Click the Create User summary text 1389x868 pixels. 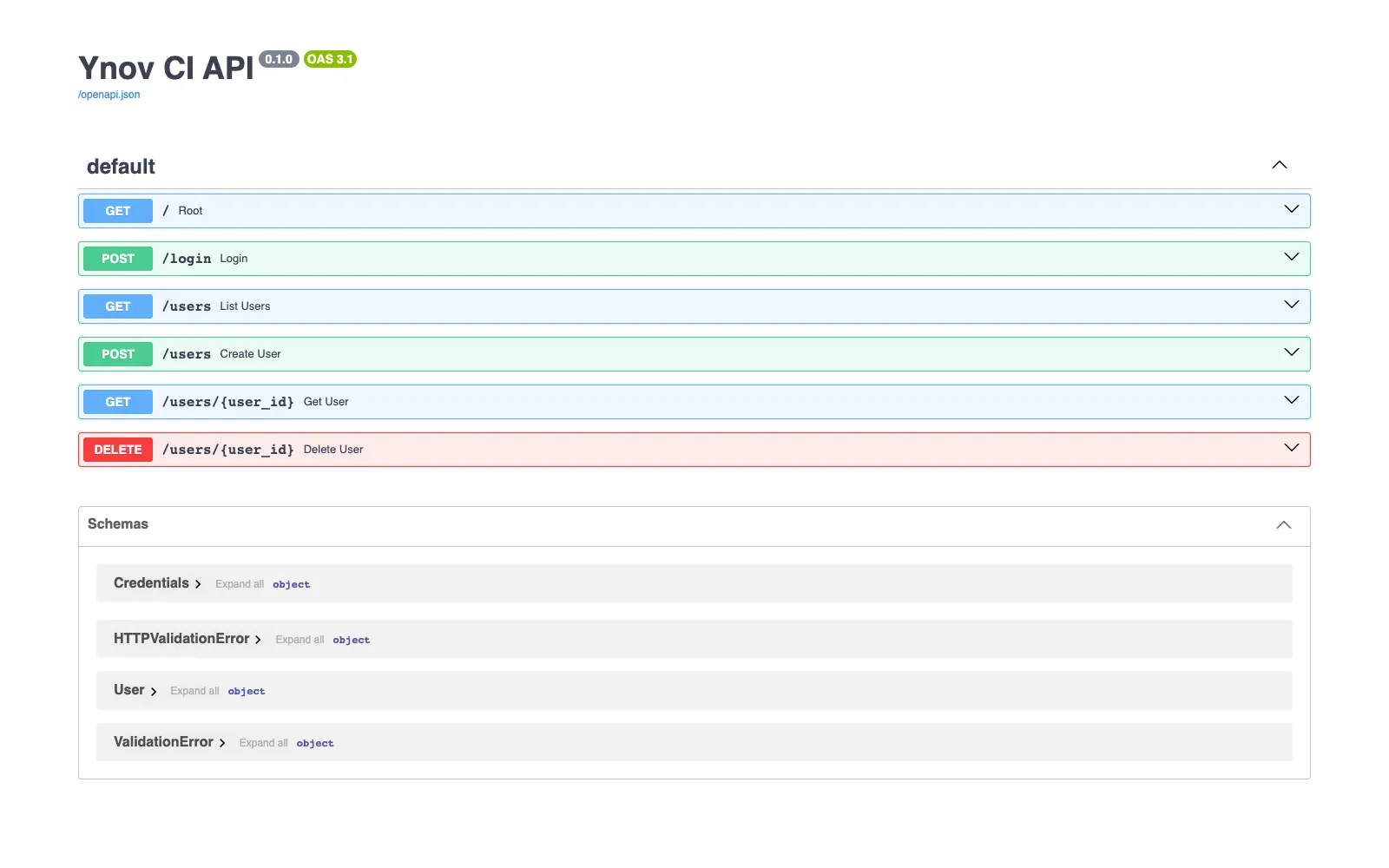coord(250,354)
